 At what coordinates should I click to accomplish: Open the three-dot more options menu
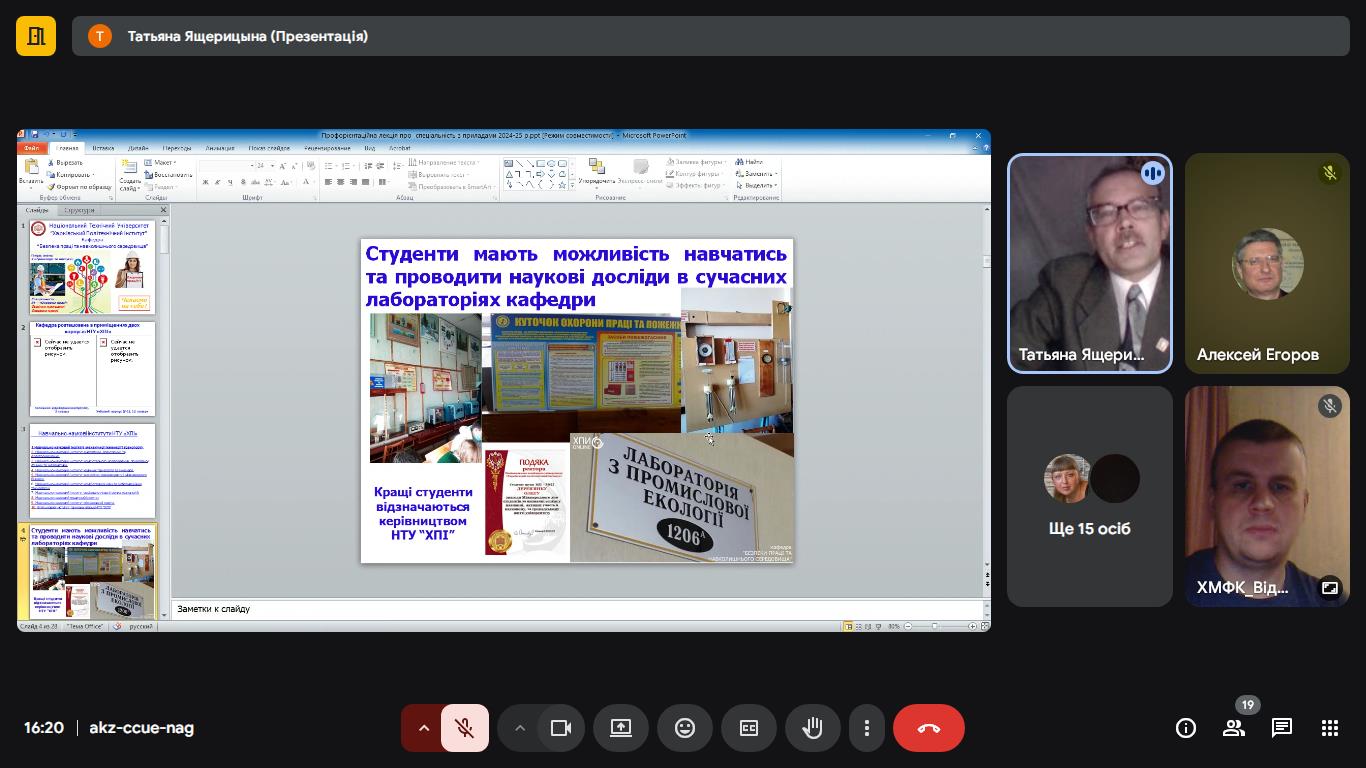tap(867, 728)
